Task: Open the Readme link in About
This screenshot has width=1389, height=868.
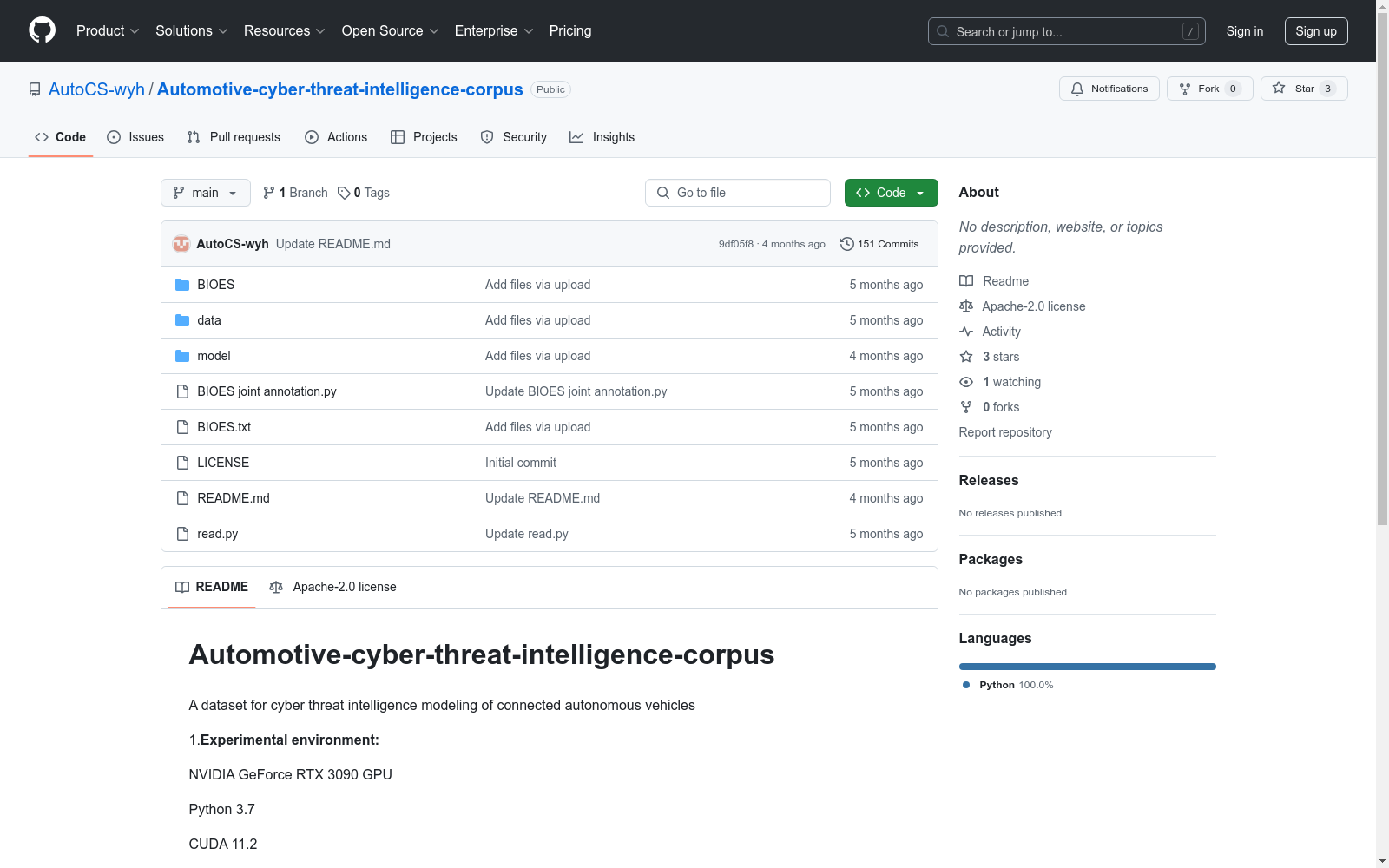Action: coord(994,281)
